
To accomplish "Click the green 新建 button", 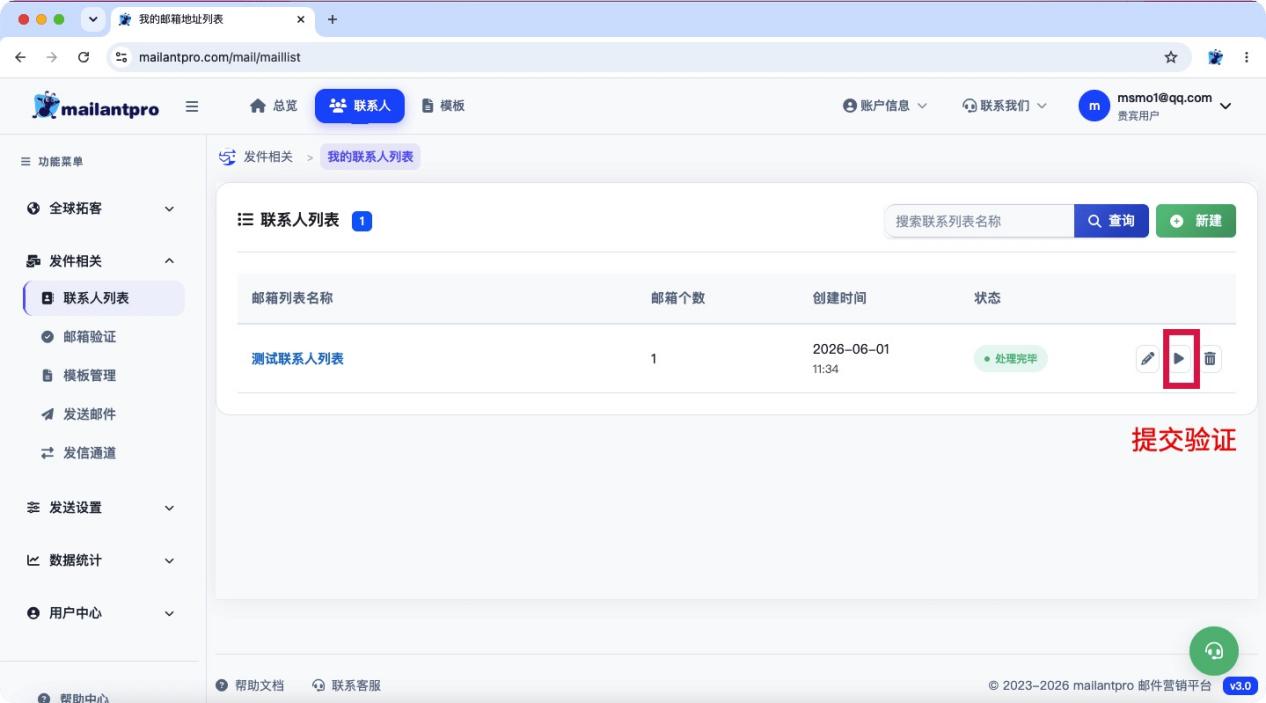I will coord(1196,221).
